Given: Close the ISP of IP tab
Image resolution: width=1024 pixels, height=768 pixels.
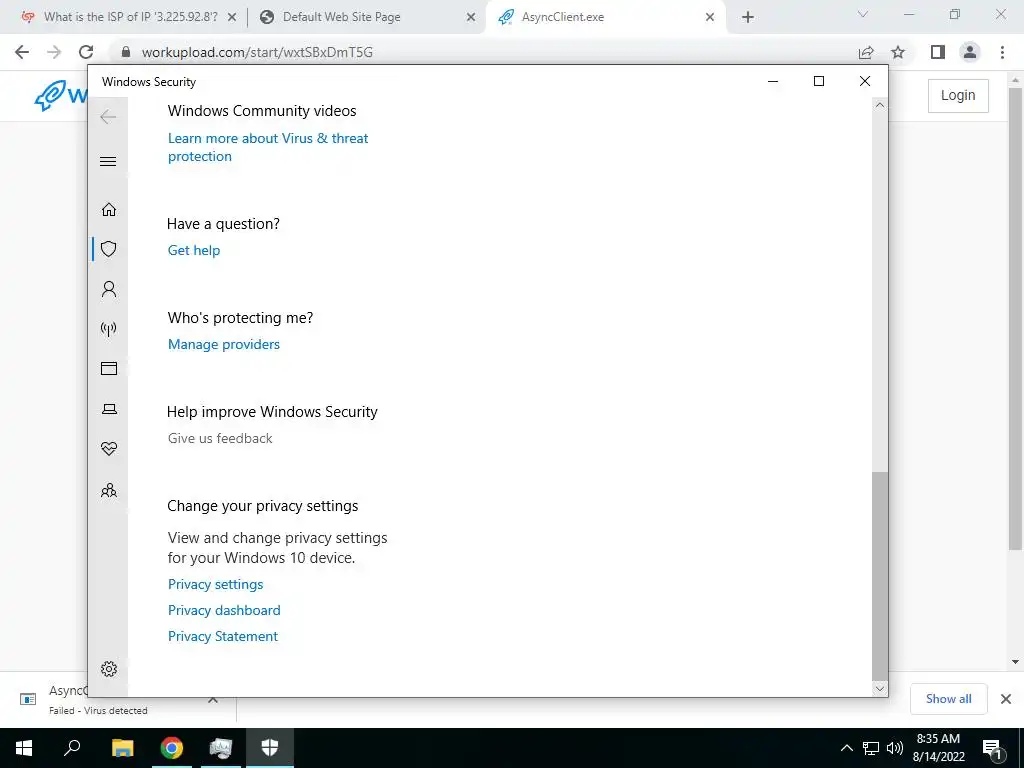Looking at the screenshot, I should click(232, 18).
